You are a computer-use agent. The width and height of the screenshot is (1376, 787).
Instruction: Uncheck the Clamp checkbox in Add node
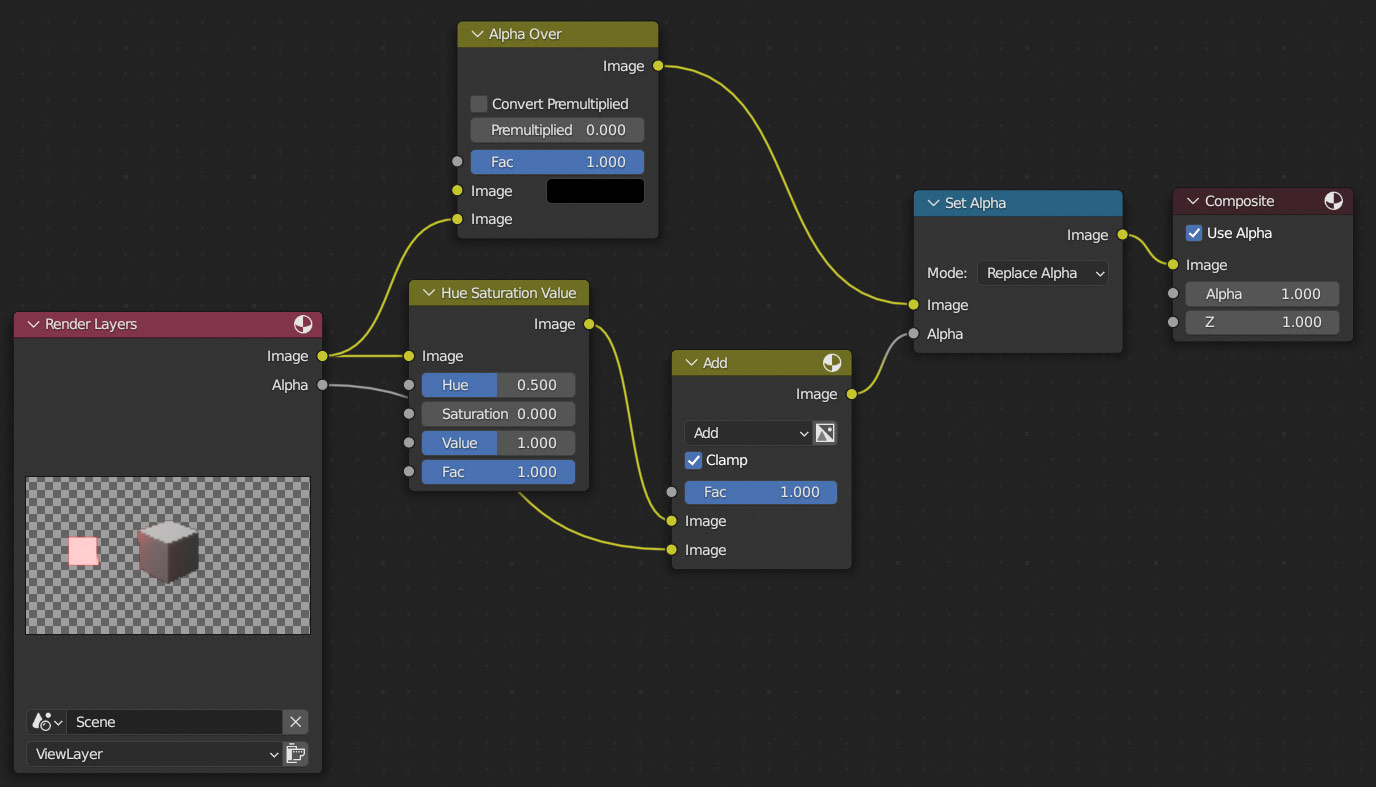click(694, 461)
